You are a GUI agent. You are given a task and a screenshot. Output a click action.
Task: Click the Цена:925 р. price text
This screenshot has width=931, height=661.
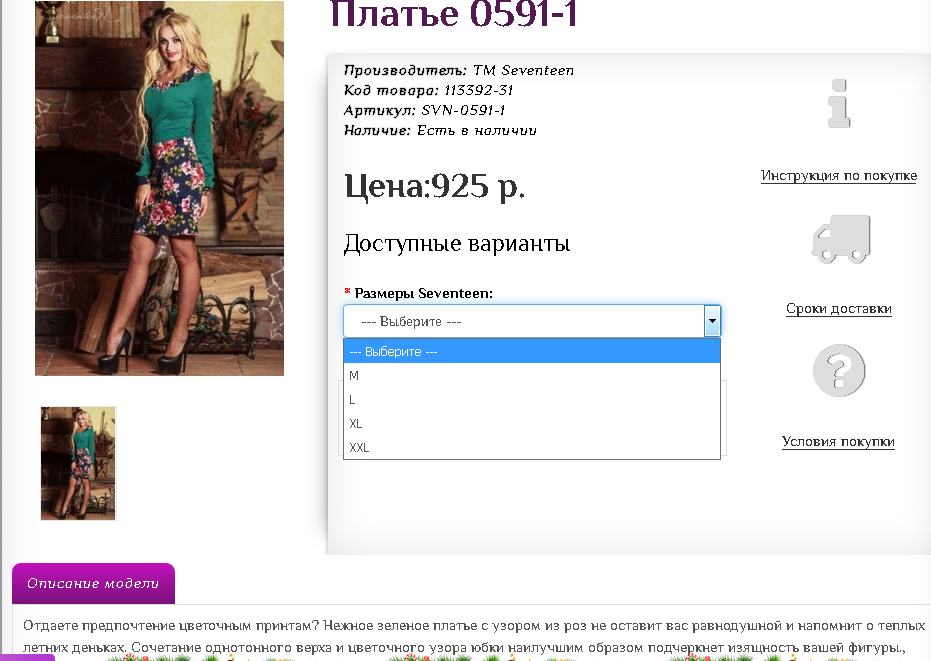coord(434,186)
